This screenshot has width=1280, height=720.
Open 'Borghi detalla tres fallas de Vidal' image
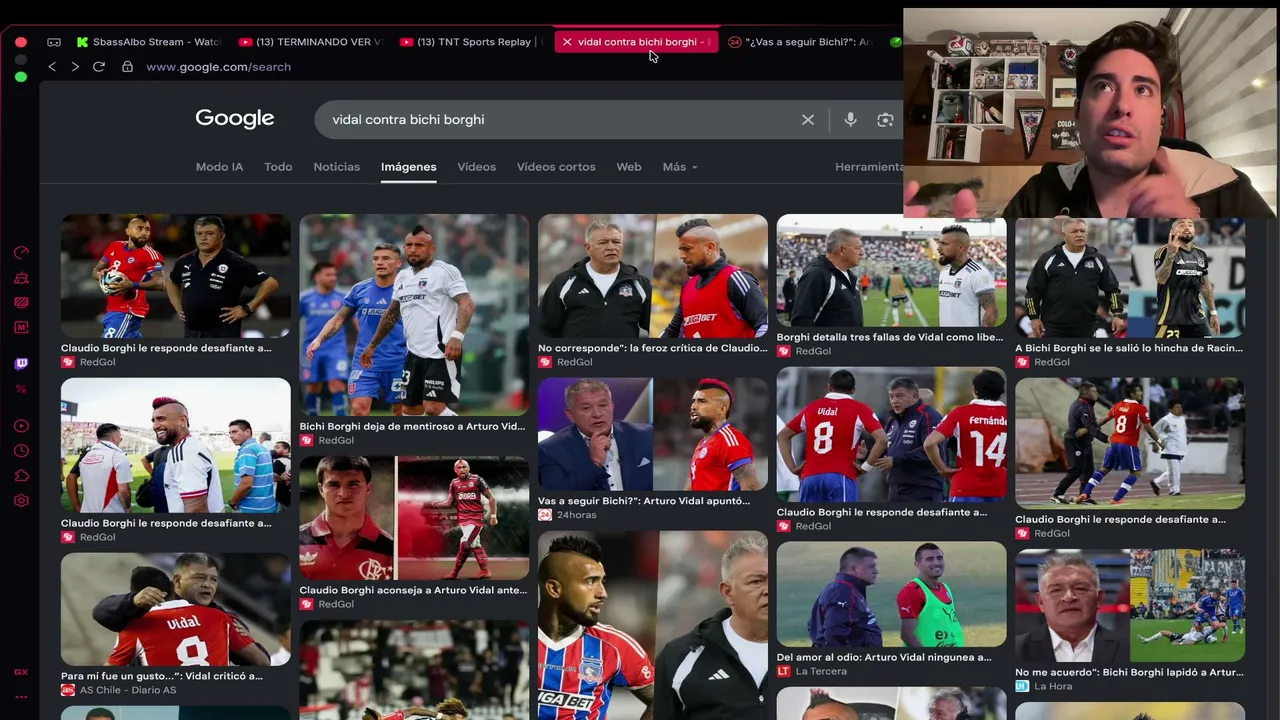click(892, 270)
